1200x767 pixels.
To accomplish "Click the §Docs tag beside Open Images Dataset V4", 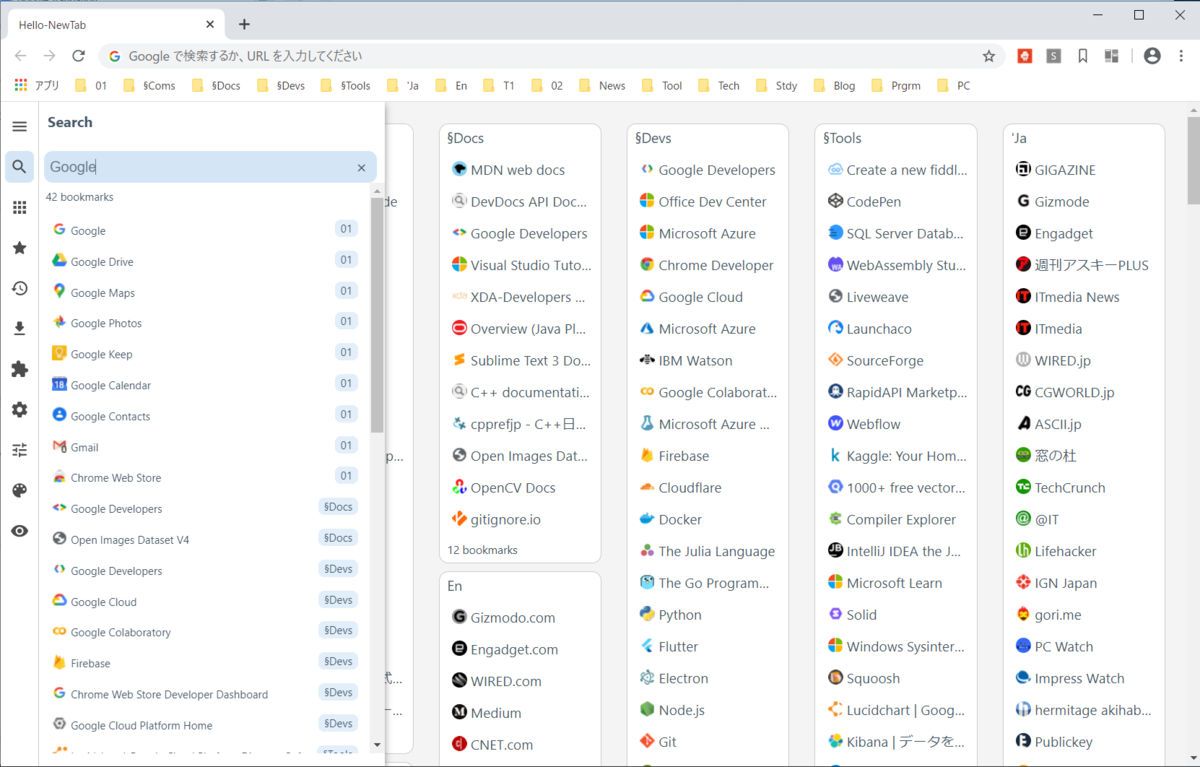I will pos(338,538).
